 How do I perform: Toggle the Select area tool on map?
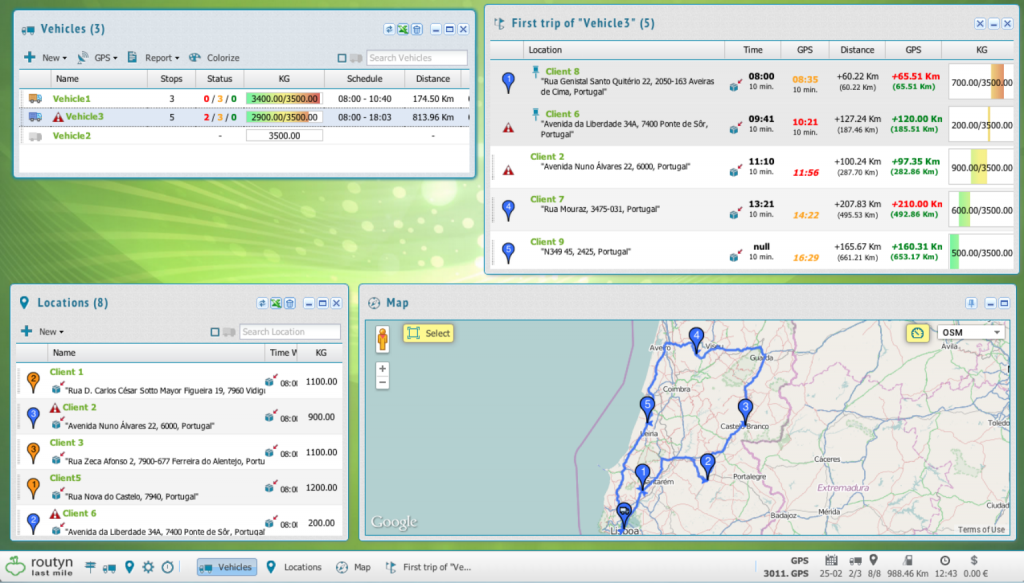(x=428, y=333)
